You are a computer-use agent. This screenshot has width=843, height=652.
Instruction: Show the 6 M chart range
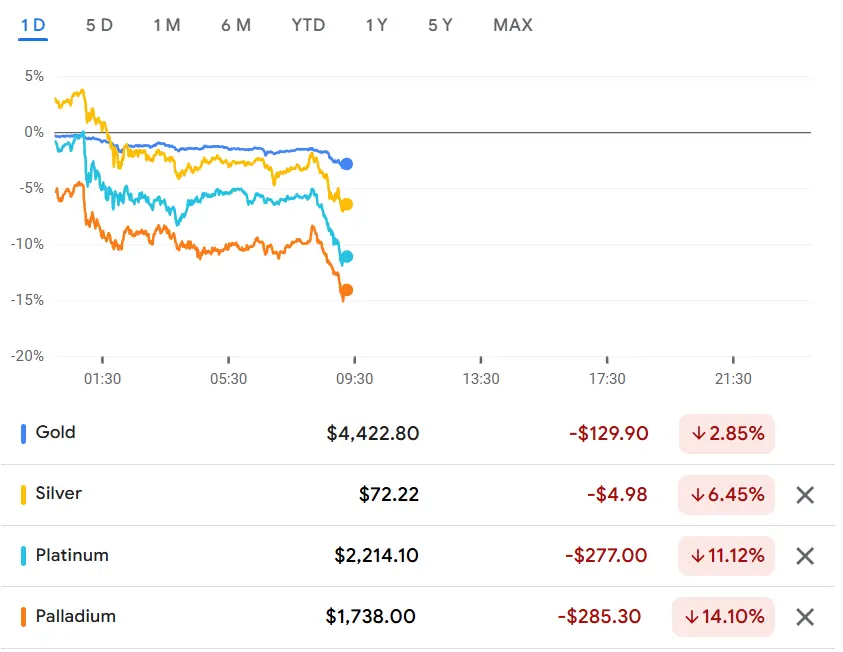click(236, 25)
